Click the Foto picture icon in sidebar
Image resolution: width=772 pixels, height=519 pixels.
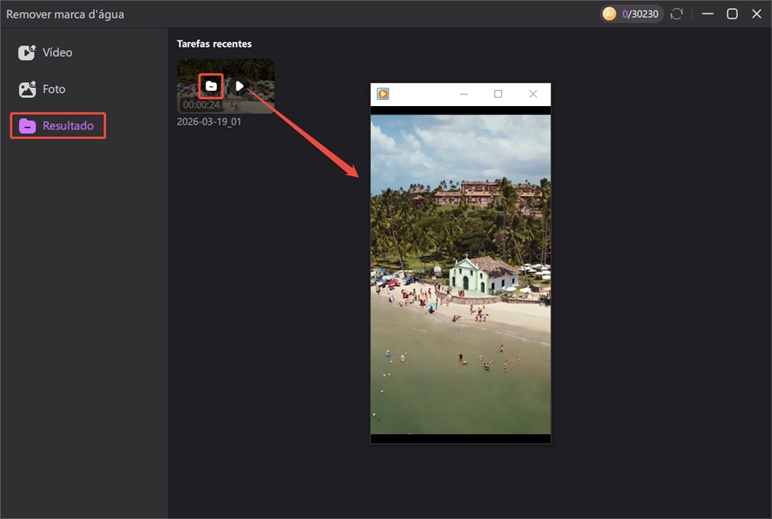[x=27, y=90]
